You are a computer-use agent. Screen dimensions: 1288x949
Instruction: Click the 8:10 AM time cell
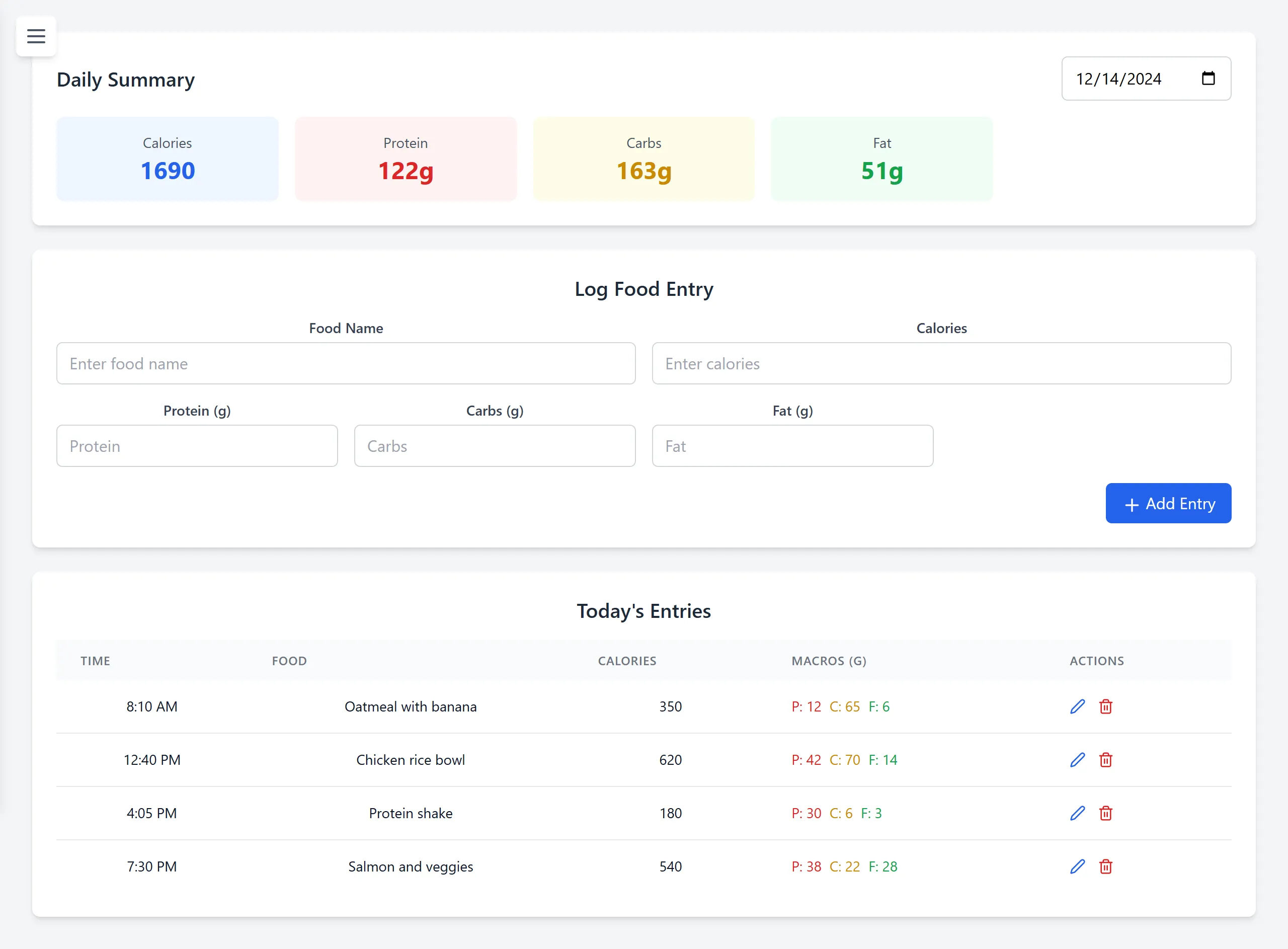click(151, 706)
